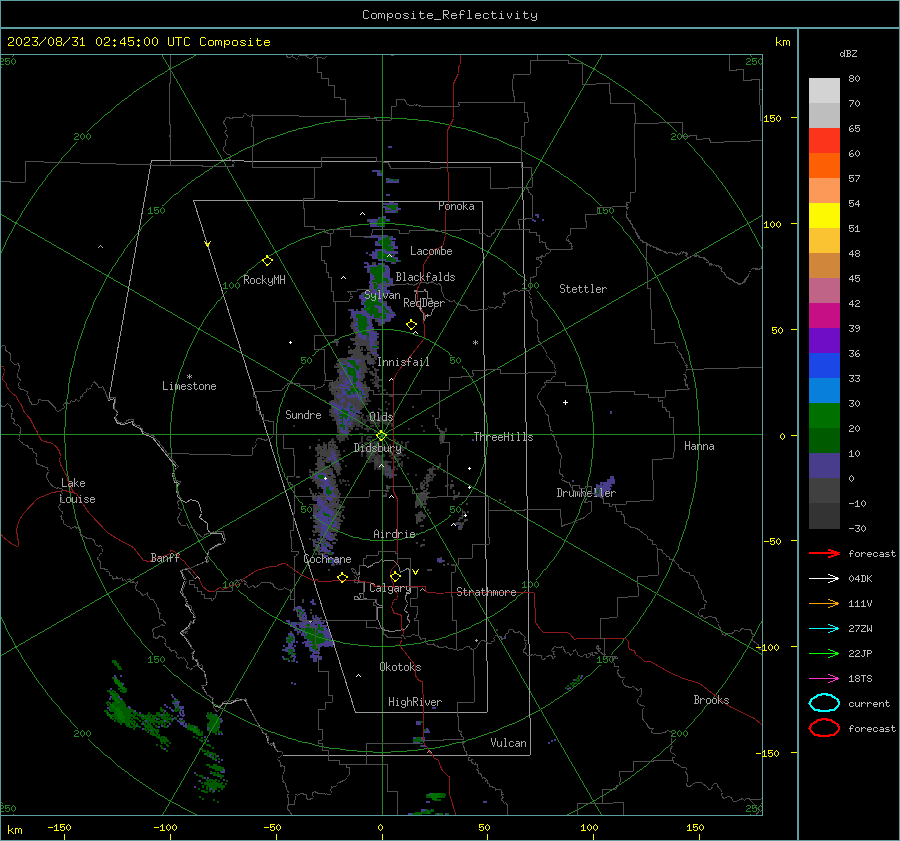This screenshot has width=900, height=841.
Task: Click the Lake Louise map label
Action: [x=77, y=491]
